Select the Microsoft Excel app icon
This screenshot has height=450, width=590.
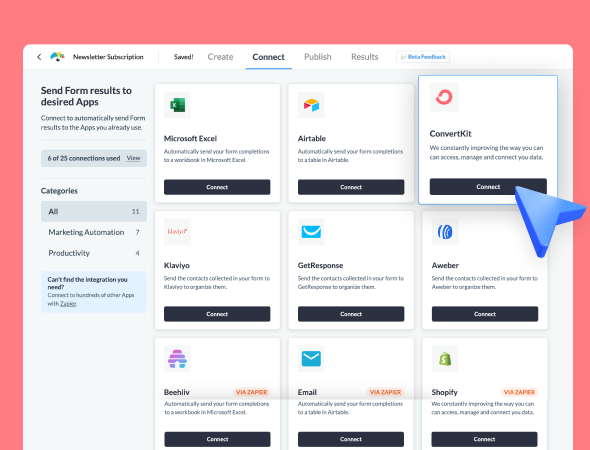pos(178,105)
